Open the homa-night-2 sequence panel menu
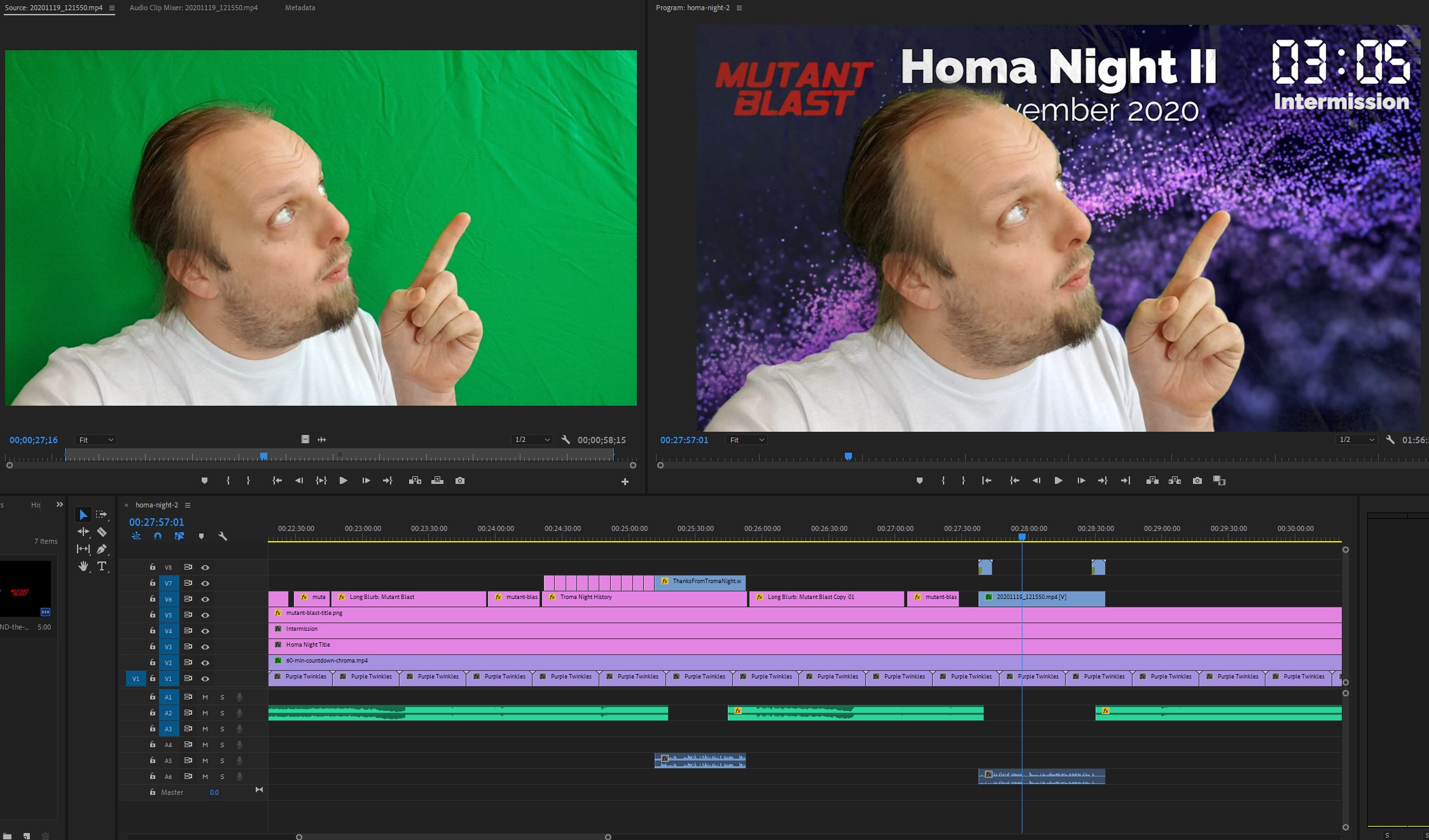This screenshot has height=840, width=1429. tap(188, 505)
